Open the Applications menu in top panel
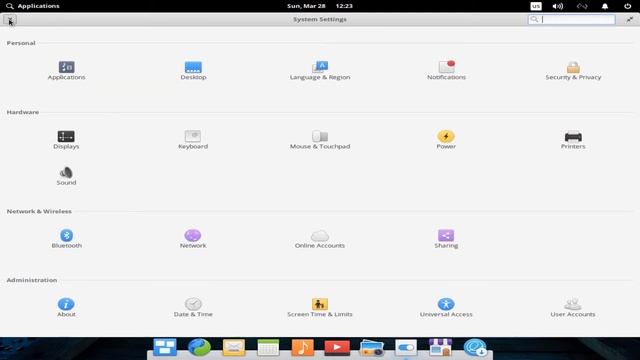640x360 pixels. coord(33,6)
